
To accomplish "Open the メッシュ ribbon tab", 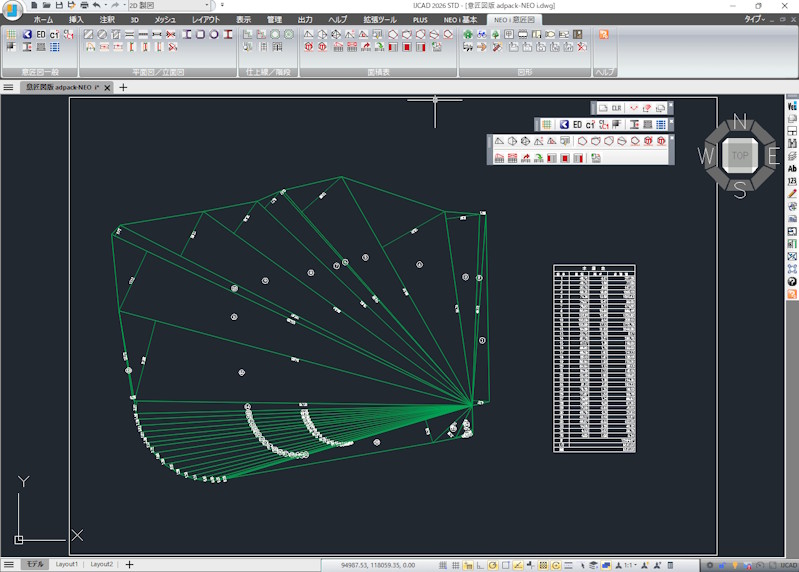I will coord(165,19).
